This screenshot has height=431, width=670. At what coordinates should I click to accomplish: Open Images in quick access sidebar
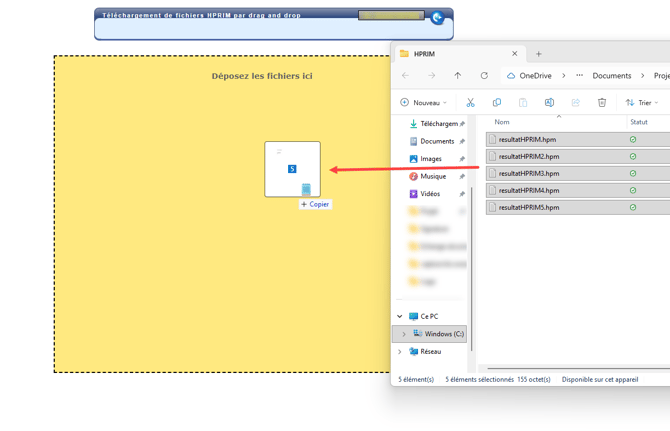pyautogui.click(x=431, y=159)
